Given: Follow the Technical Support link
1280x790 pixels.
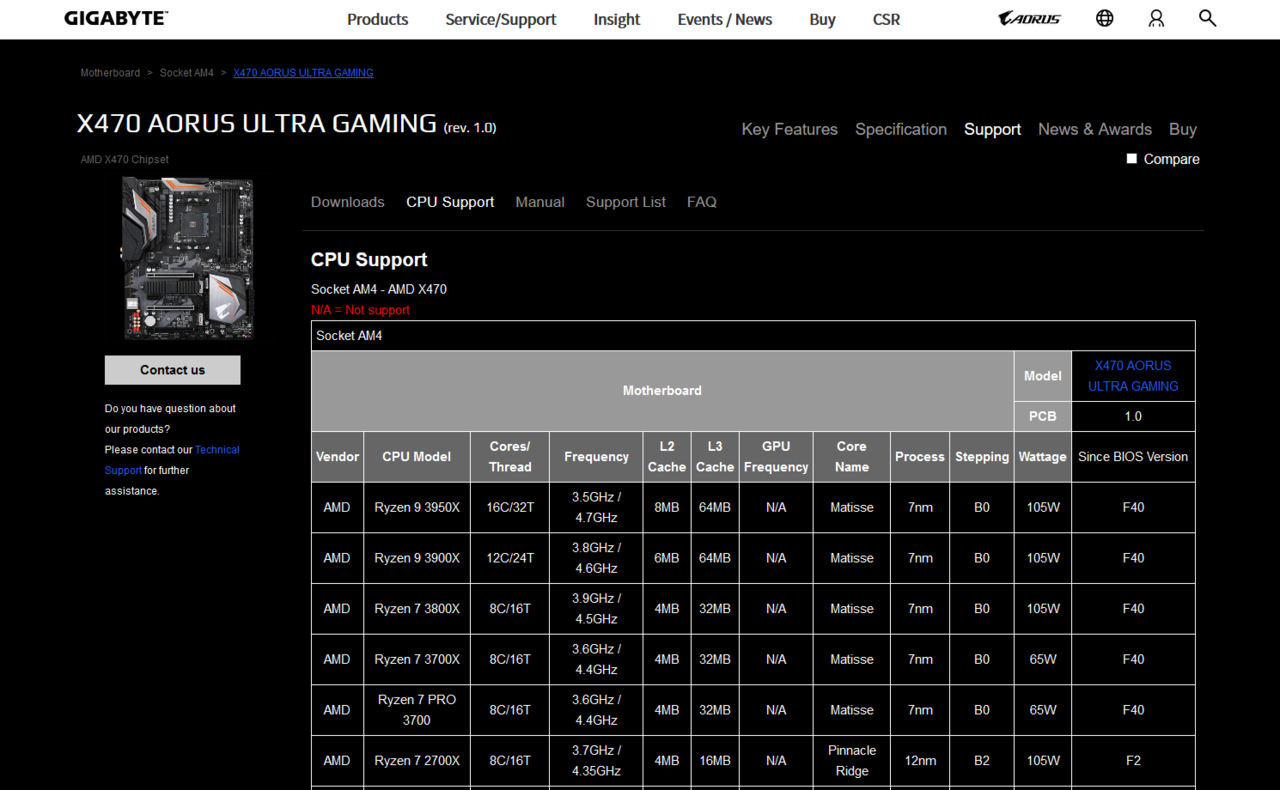Looking at the screenshot, I should (x=172, y=460).
